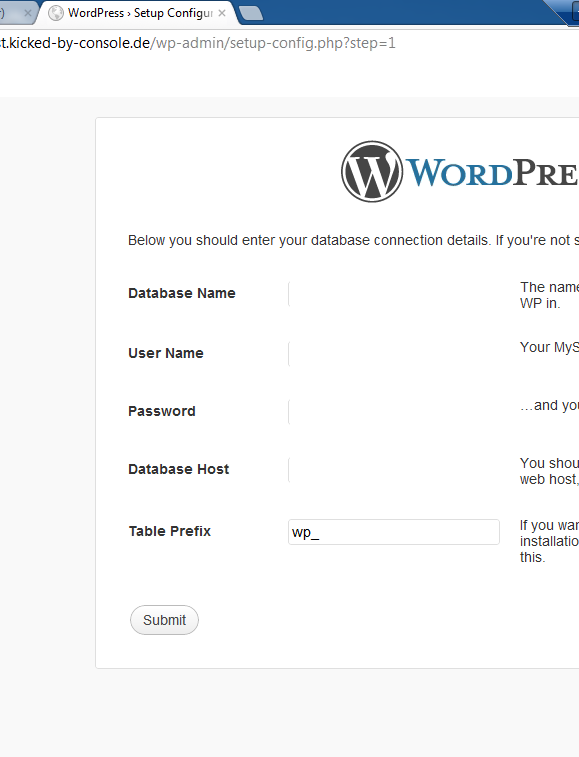579x757 pixels.
Task: Select the WordPress Setup Configuration tab title
Action: tap(140, 13)
